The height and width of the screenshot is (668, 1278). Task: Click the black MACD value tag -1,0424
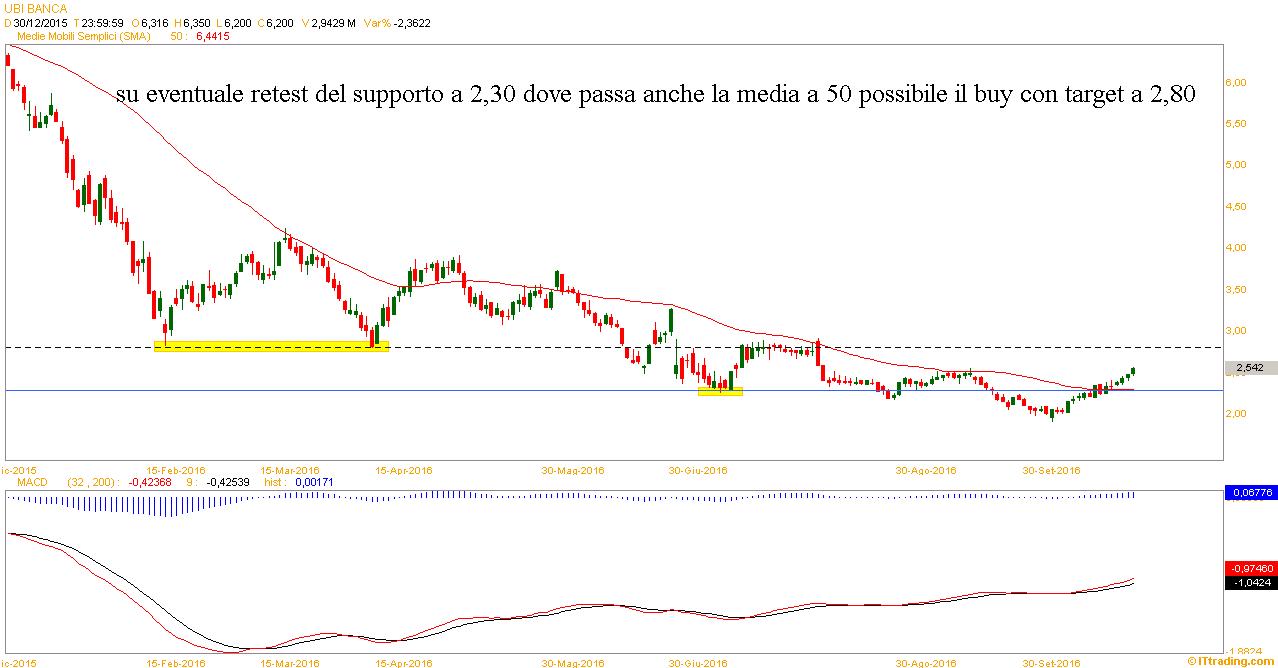(x=1249, y=581)
